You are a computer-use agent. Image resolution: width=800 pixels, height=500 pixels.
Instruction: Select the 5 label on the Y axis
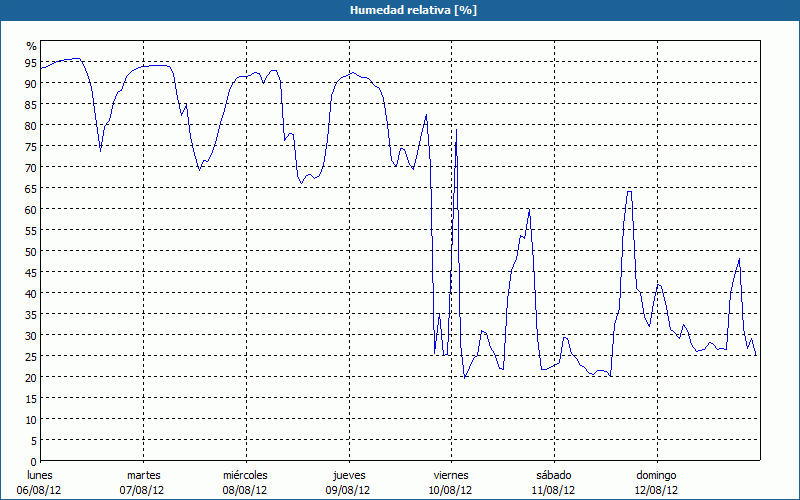pos(34,440)
